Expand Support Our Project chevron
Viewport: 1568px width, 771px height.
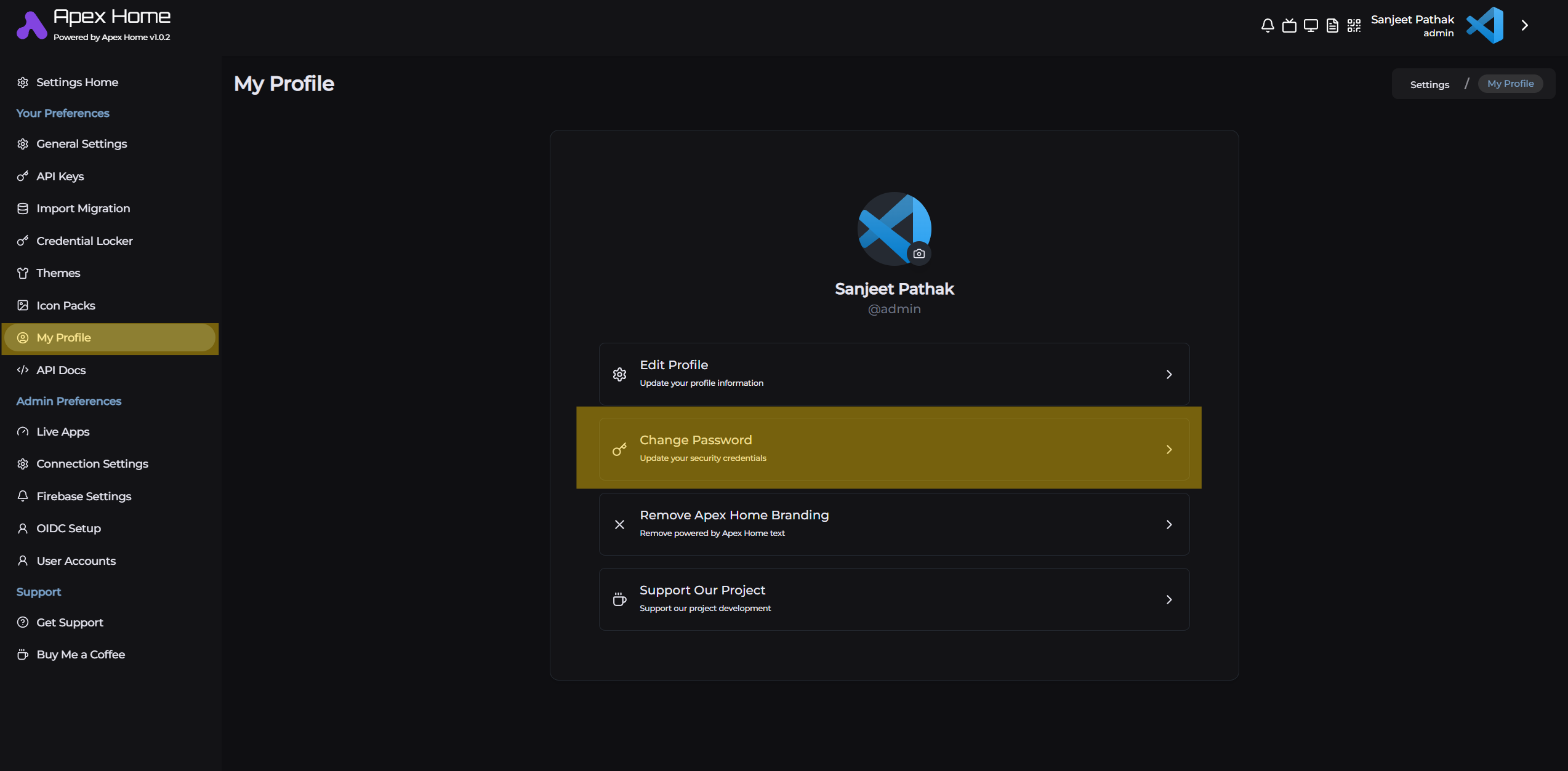1168,599
